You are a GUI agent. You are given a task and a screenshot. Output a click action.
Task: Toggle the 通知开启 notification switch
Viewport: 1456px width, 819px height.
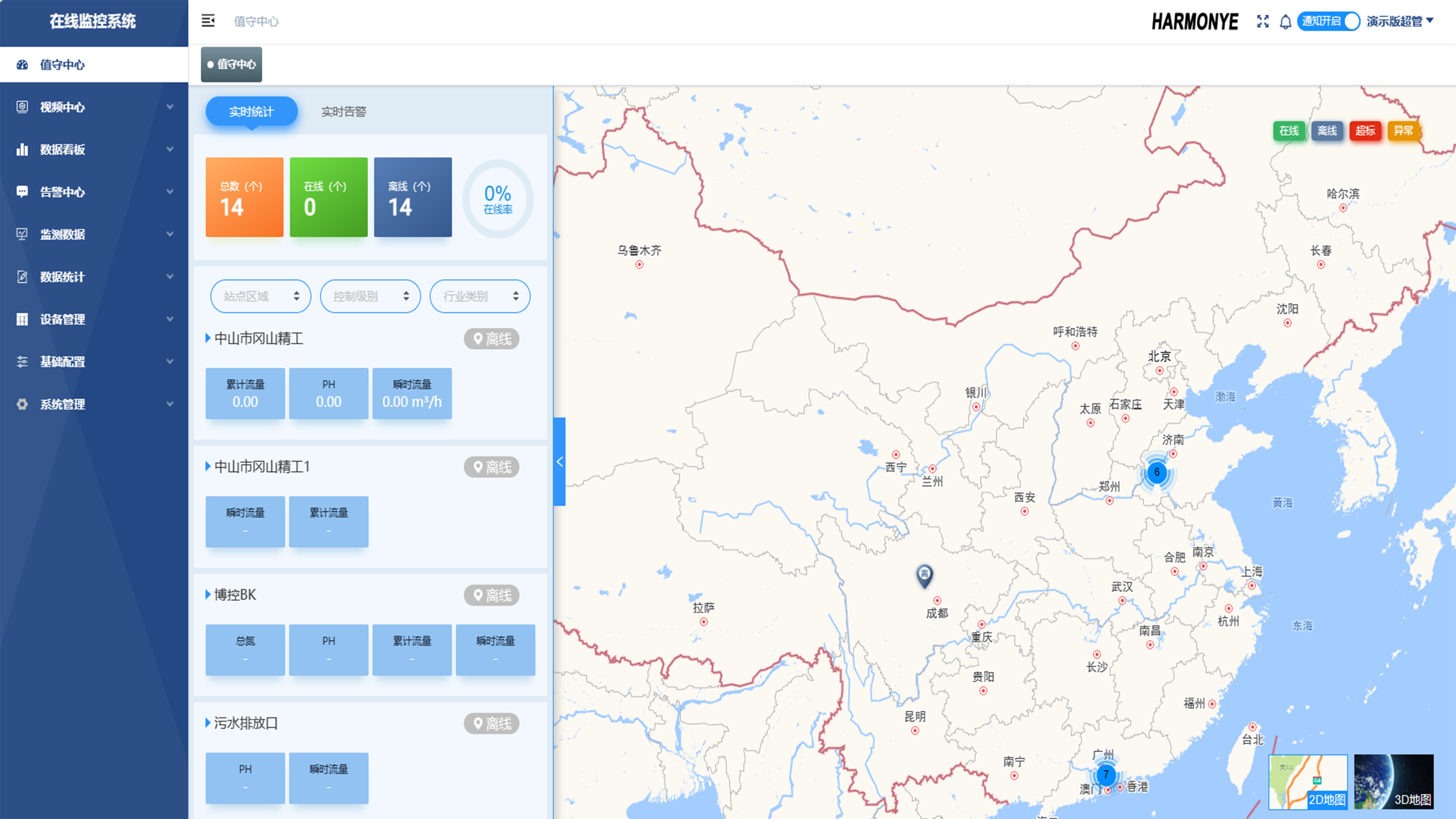(x=1328, y=22)
